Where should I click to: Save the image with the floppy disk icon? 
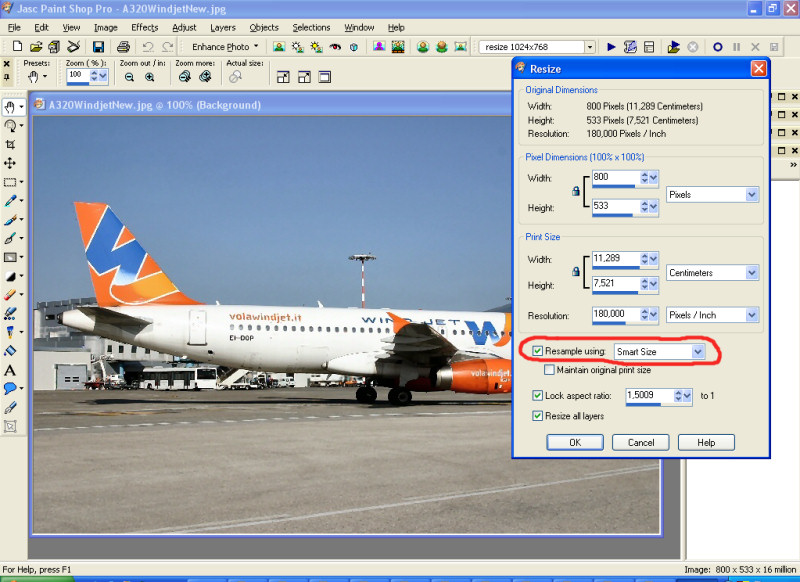click(98, 47)
